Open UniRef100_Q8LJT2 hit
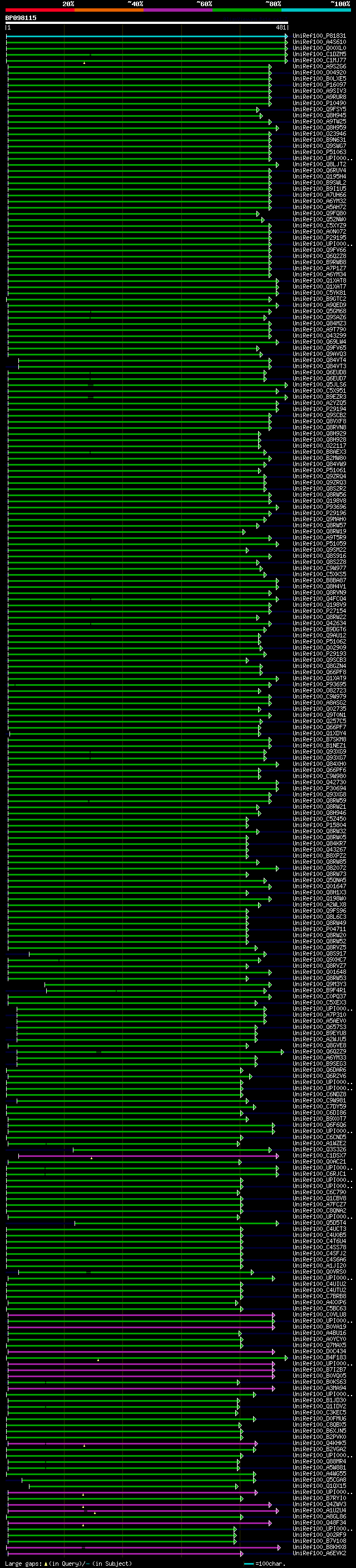 click(319, 164)
